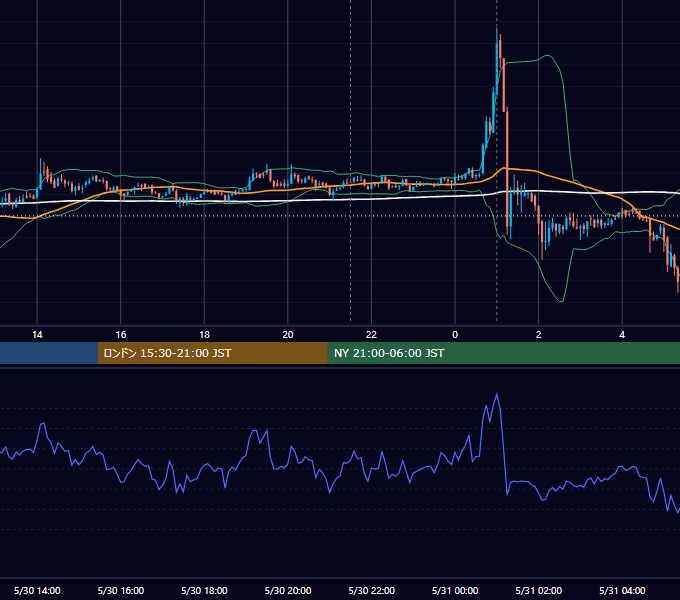Click the 14 hour label on upper axis
The width and height of the screenshot is (680, 600).
pyautogui.click(x=37, y=335)
